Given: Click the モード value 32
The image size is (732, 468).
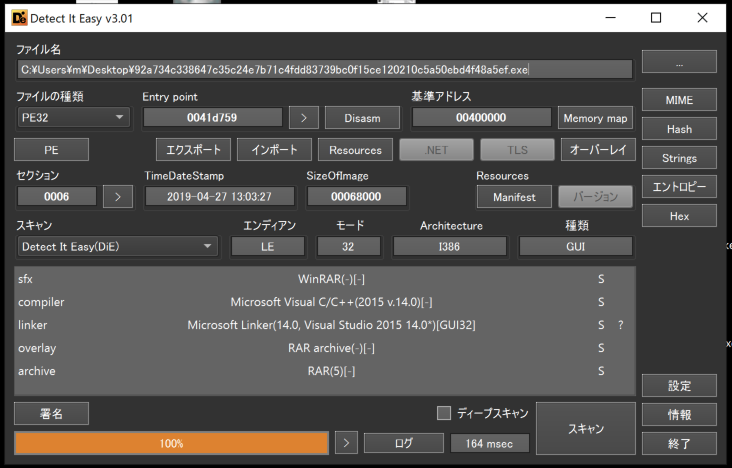Looking at the screenshot, I should [348, 247].
